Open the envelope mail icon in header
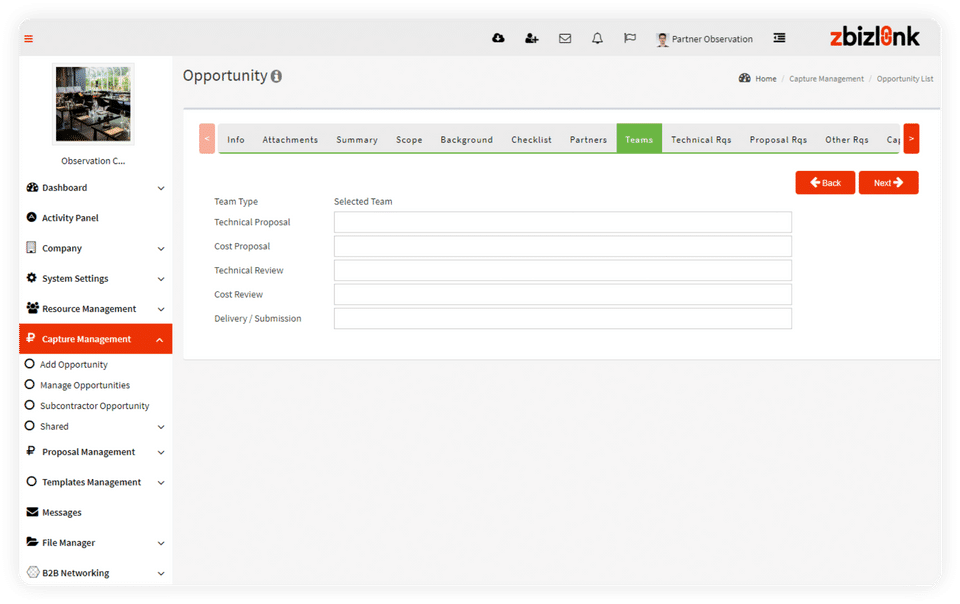960x604 pixels. tap(564, 39)
